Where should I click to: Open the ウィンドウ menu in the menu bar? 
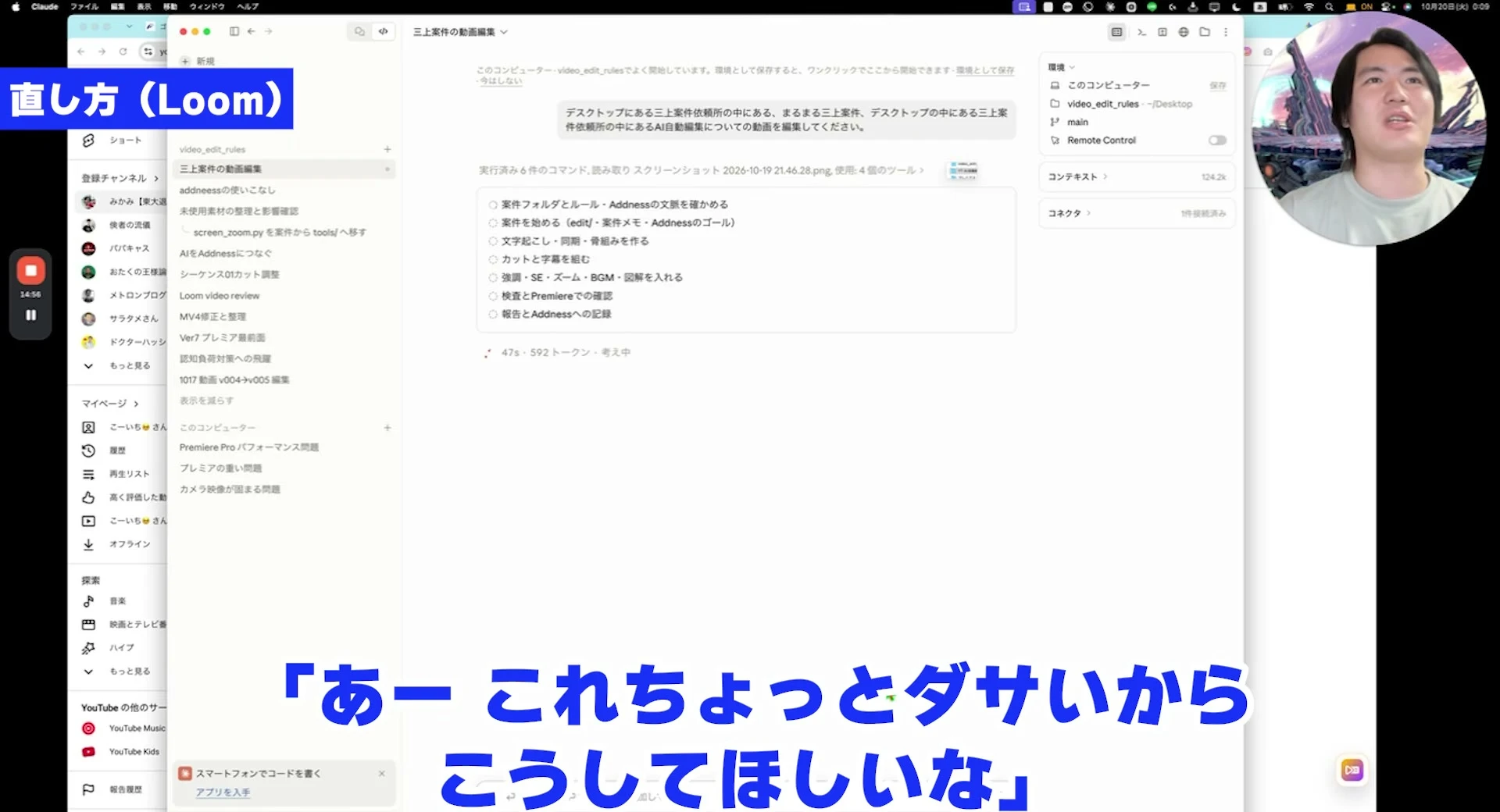207,6
